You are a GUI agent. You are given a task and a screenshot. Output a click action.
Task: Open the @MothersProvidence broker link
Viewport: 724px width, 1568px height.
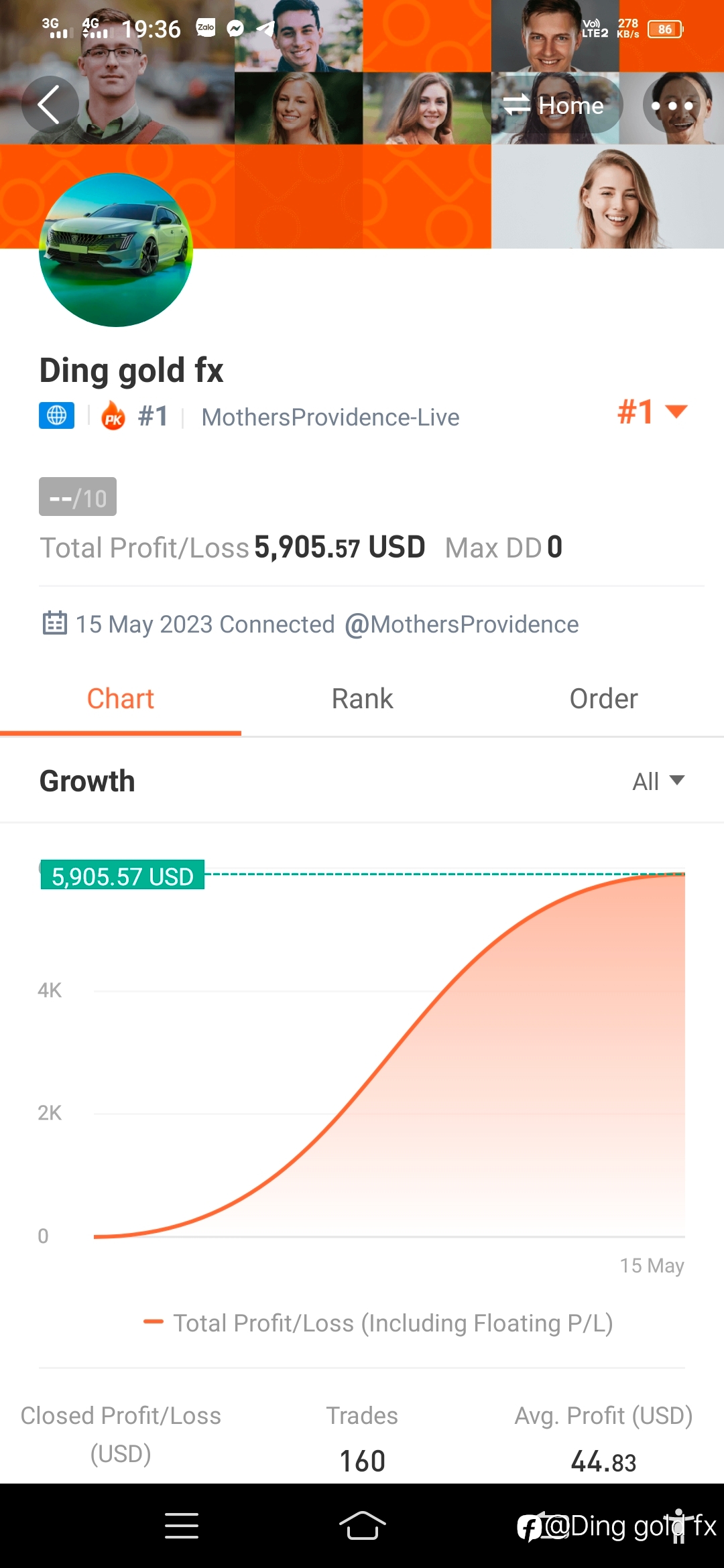461,625
